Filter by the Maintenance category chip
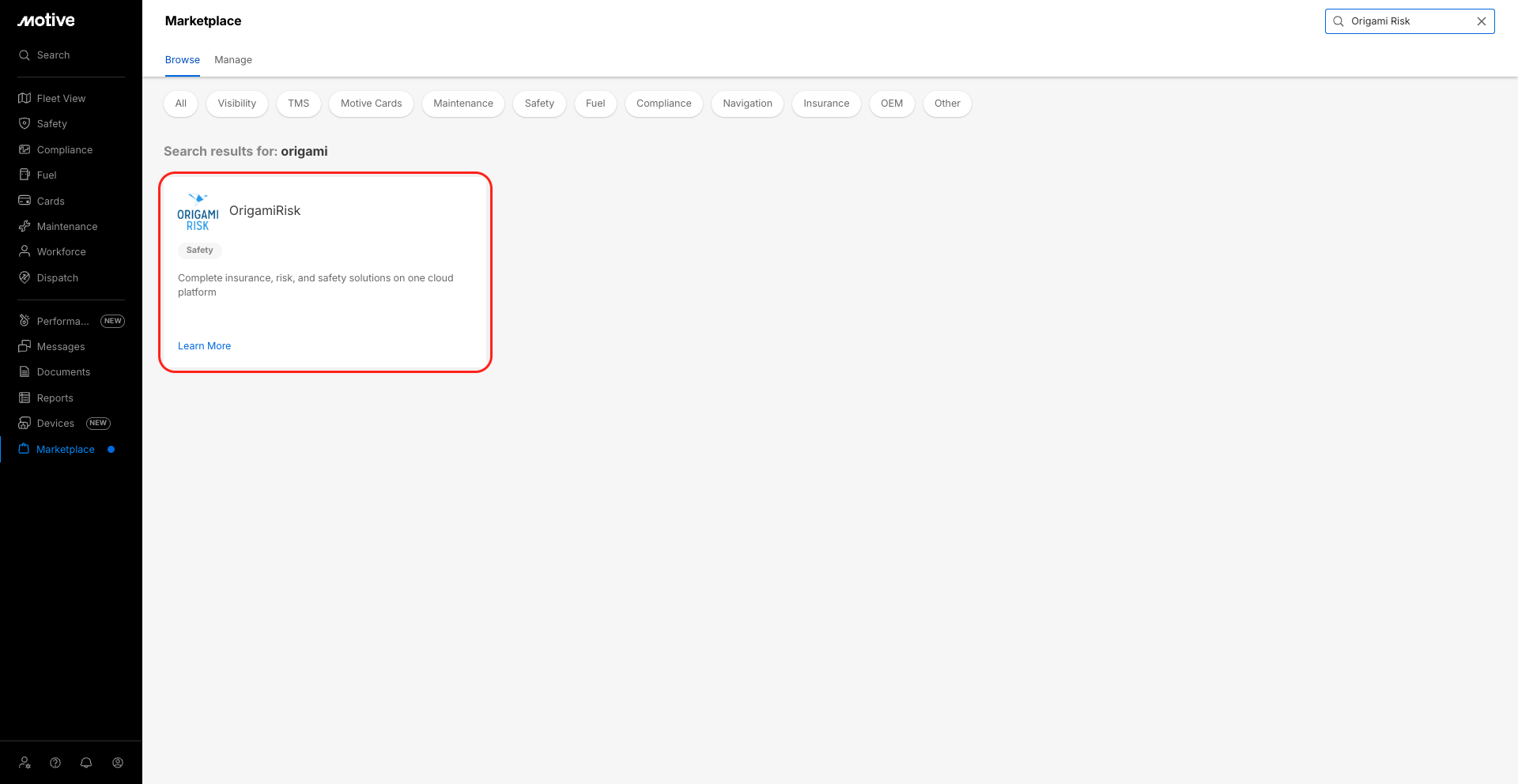This screenshot has width=1518, height=784. coord(463,104)
